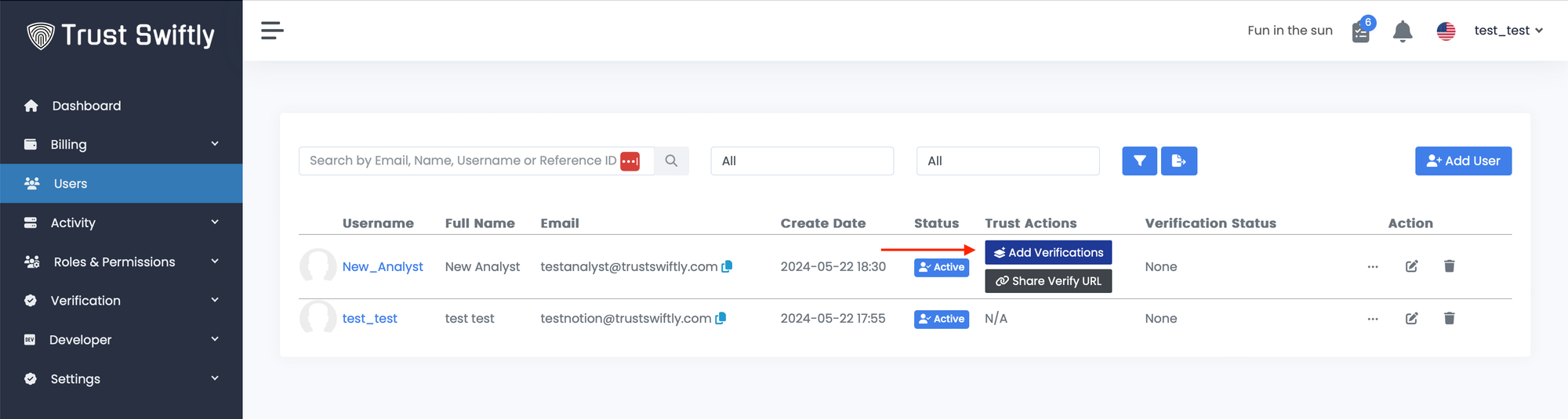The height and width of the screenshot is (419, 1568).
Task: Expand the Billing sidebar menu
Action: [122, 145]
